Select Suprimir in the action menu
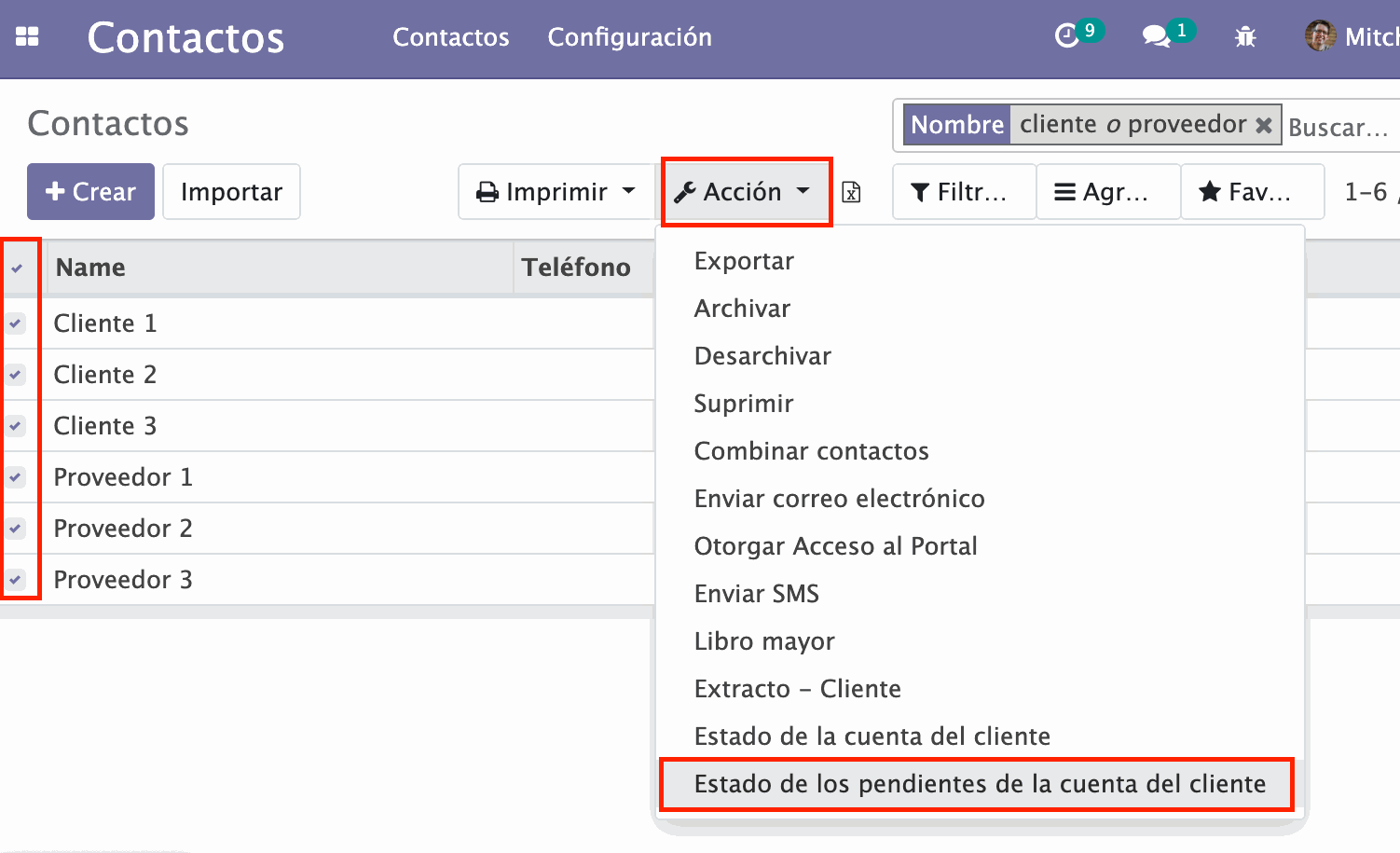This screenshot has height=853, width=1400. (x=744, y=404)
